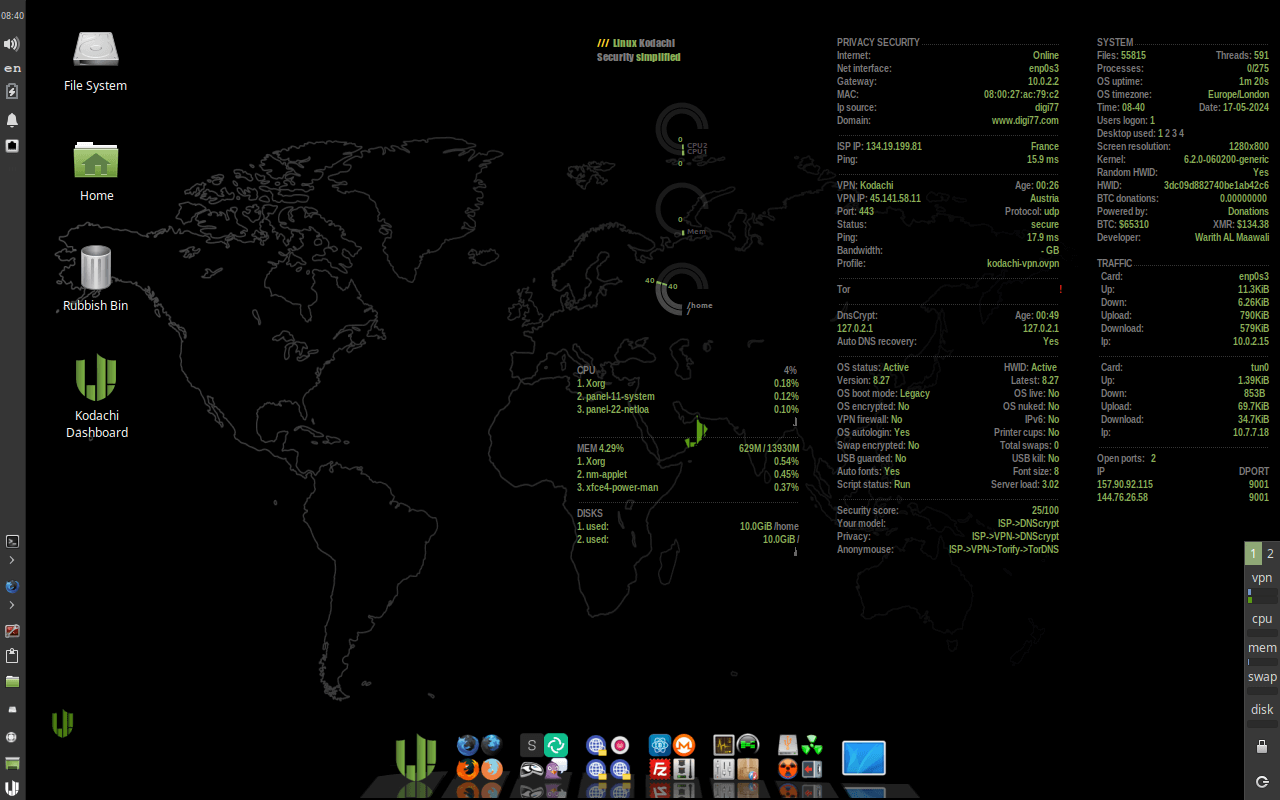Click the padlock lock-screen icon in right panel

1262,746
